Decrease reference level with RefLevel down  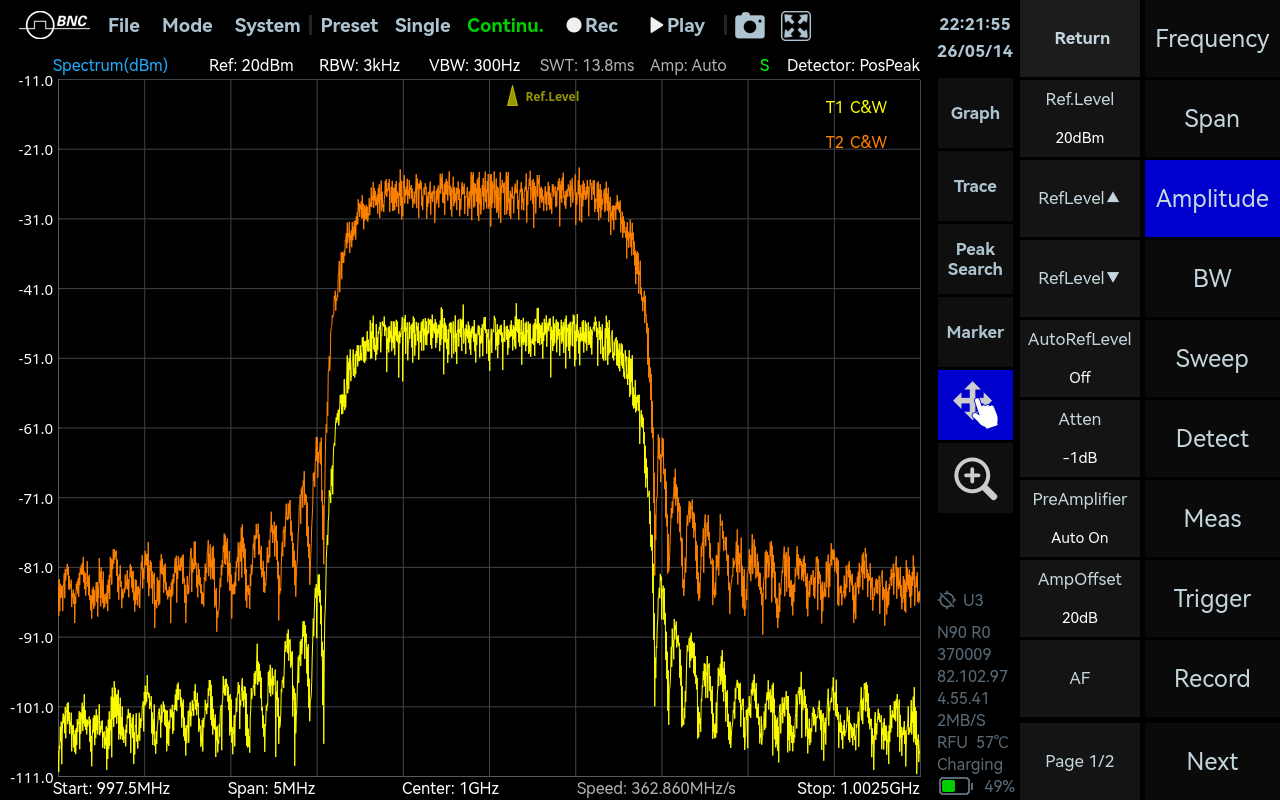click(x=1080, y=278)
